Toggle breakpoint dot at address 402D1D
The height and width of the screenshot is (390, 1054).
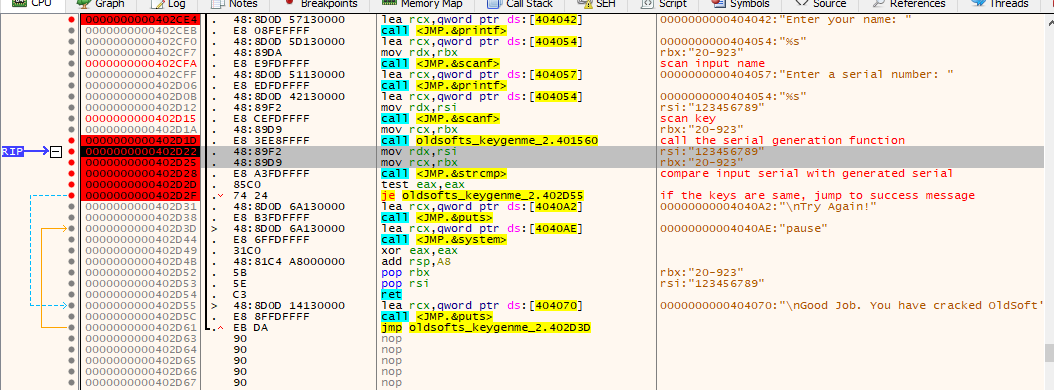point(72,141)
